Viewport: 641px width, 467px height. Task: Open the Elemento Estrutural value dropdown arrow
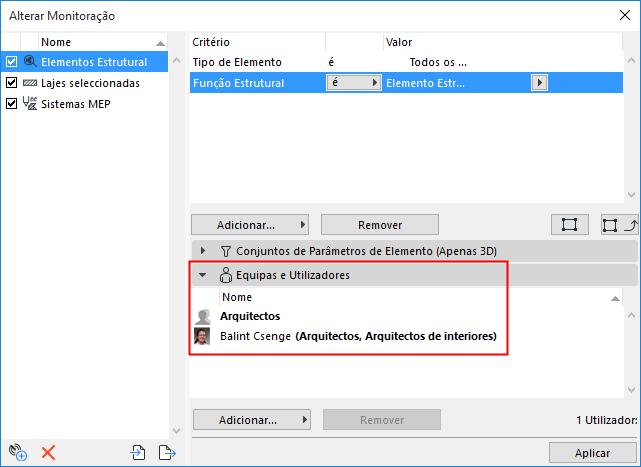tap(540, 83)
